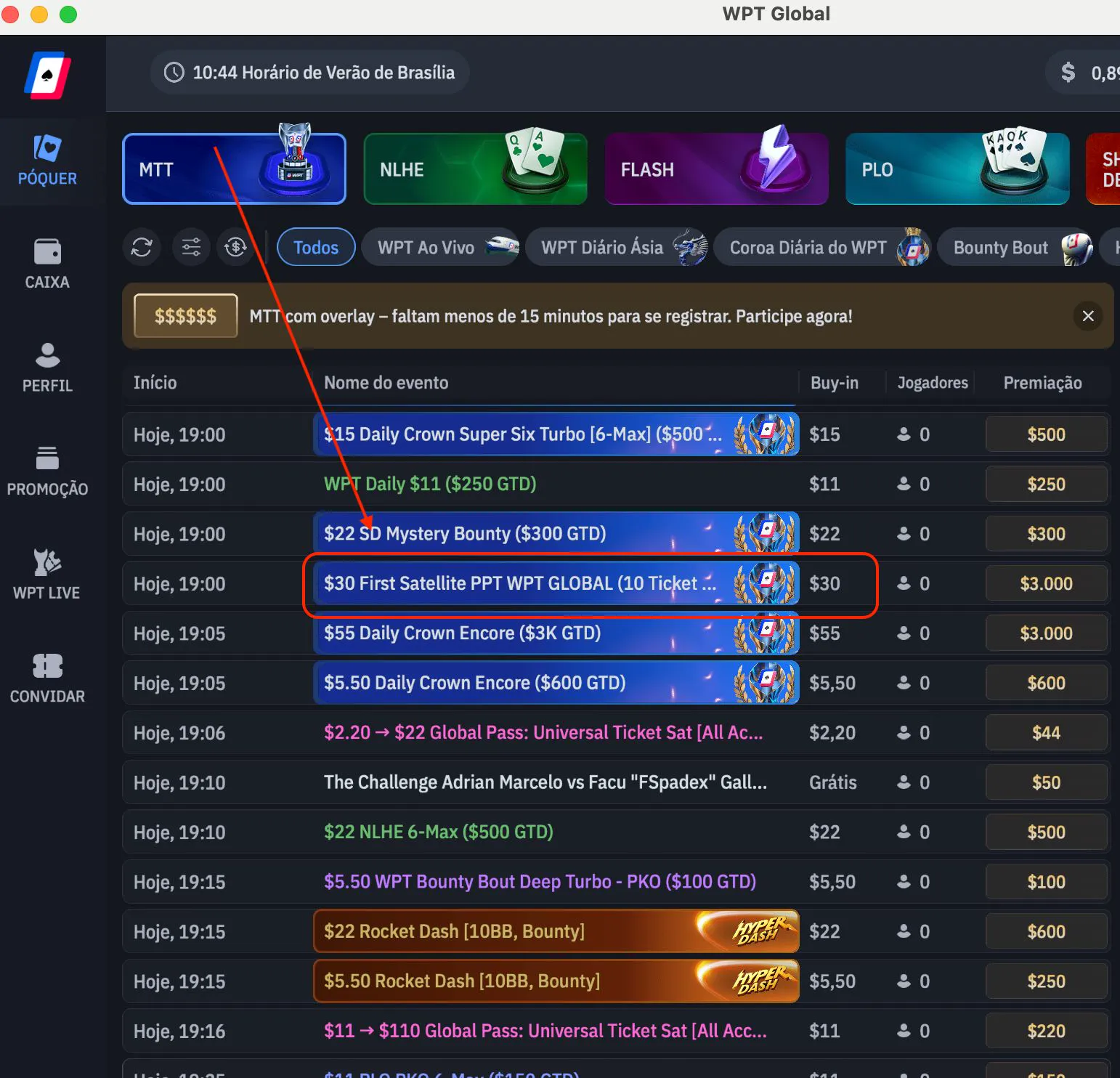Image resolution: width=1120 pixels, height=1078 pixels.
Task: Select Coroa Diária do WPT tab
Action: click(822, 247)
